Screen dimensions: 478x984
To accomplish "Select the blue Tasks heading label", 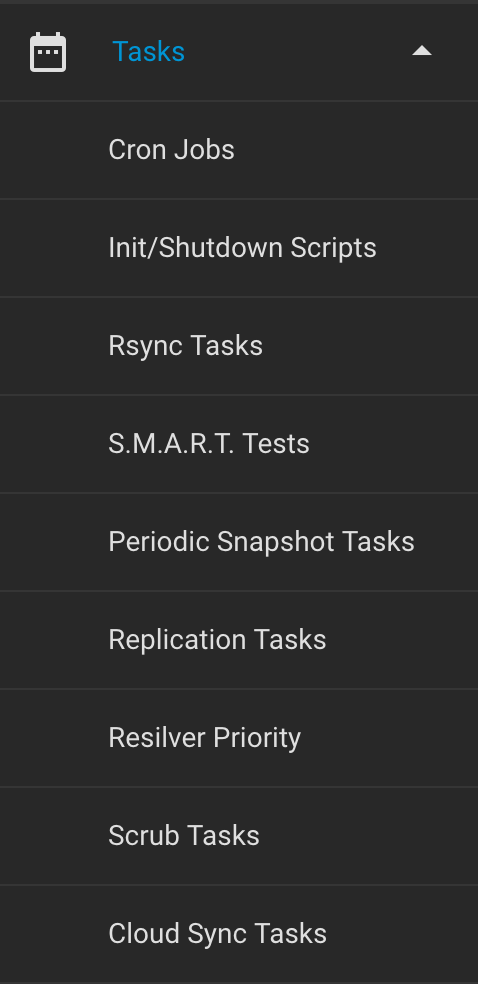I will (x=149, y=51).
